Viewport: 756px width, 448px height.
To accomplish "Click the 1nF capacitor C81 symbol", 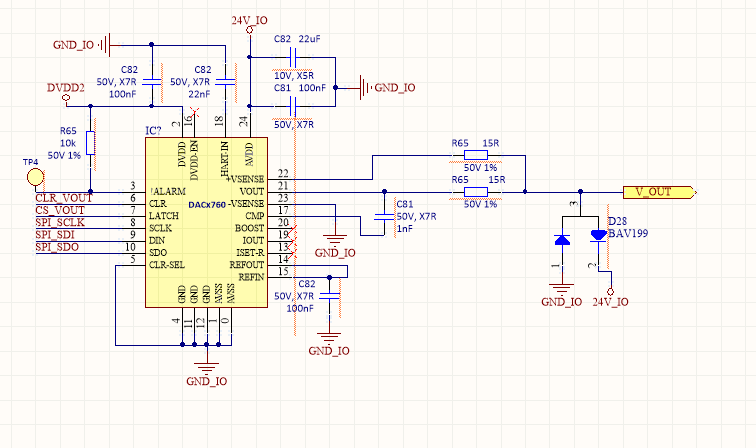I will [384, 217].
